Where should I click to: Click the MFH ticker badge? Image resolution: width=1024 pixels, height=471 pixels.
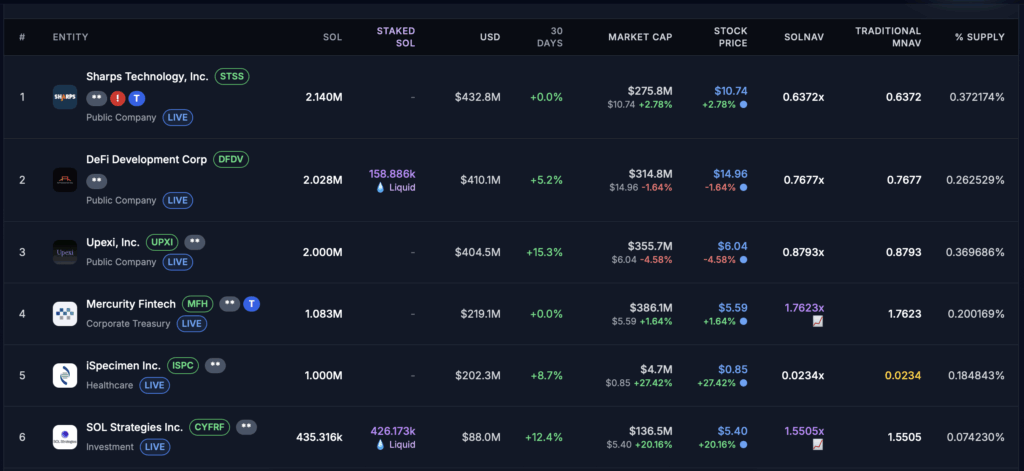click(x=197, y=304)
